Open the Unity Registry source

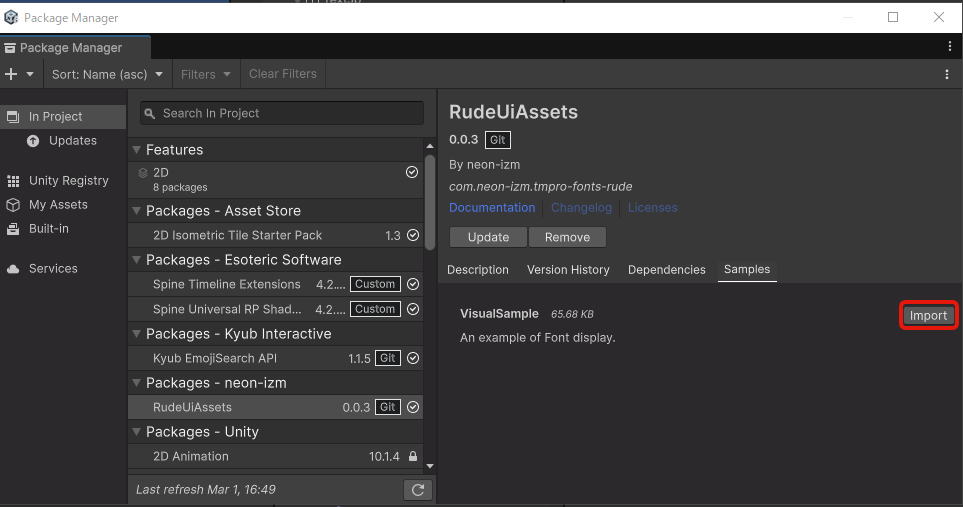point(63,180)
